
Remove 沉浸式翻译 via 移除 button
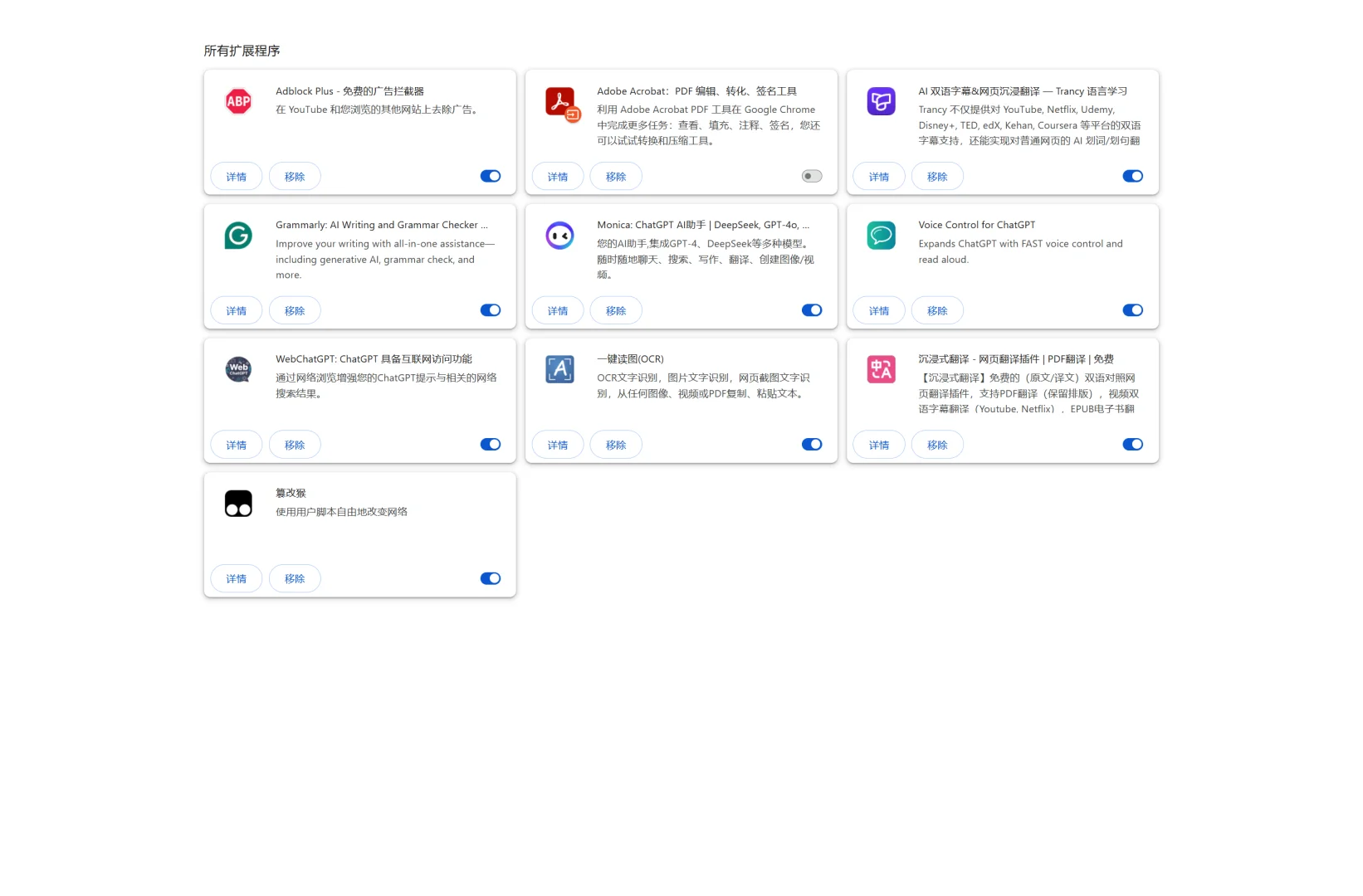tap(937, 446)
